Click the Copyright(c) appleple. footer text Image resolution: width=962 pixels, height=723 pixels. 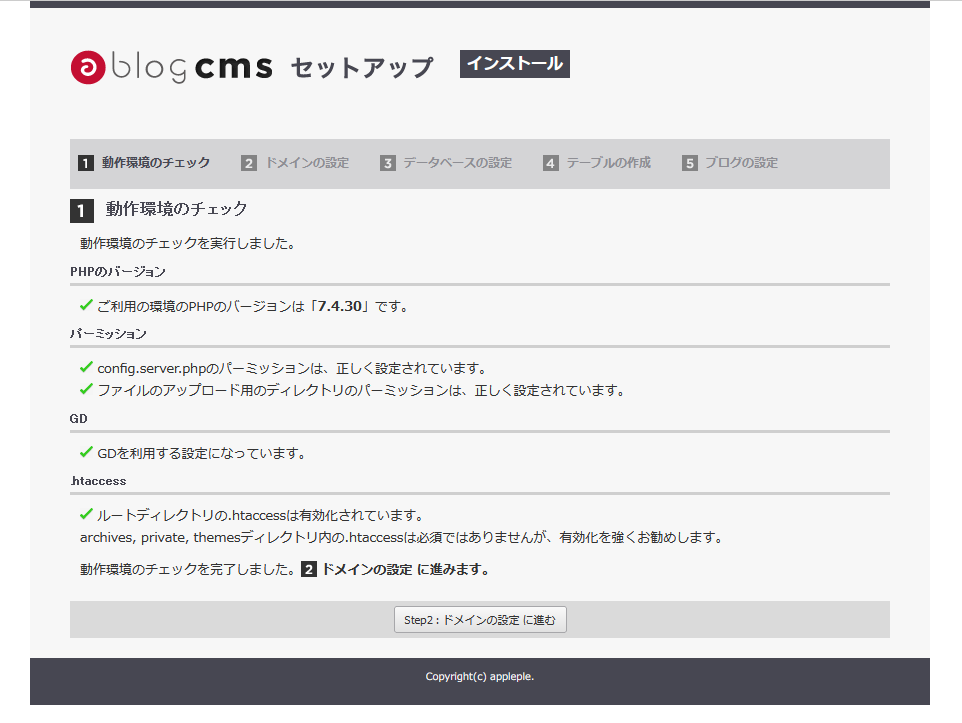click(480, 676)
